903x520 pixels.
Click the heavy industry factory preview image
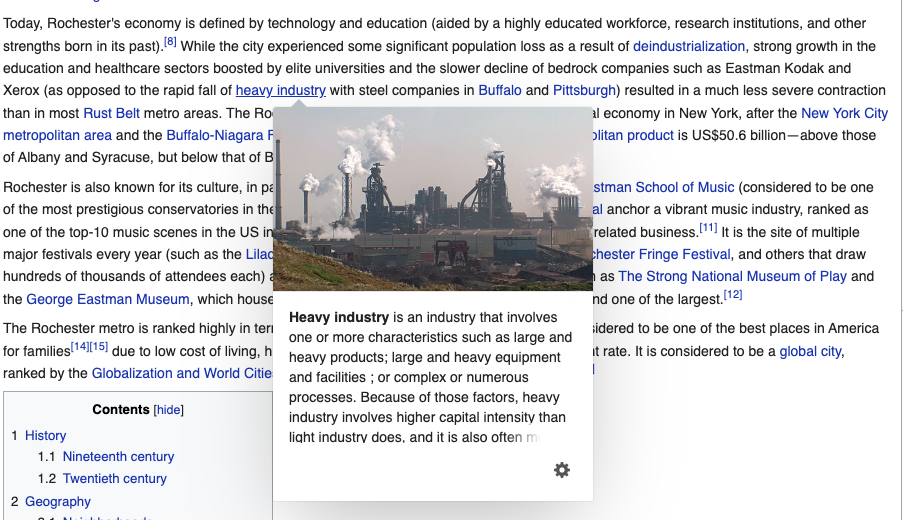click(432, 199)
